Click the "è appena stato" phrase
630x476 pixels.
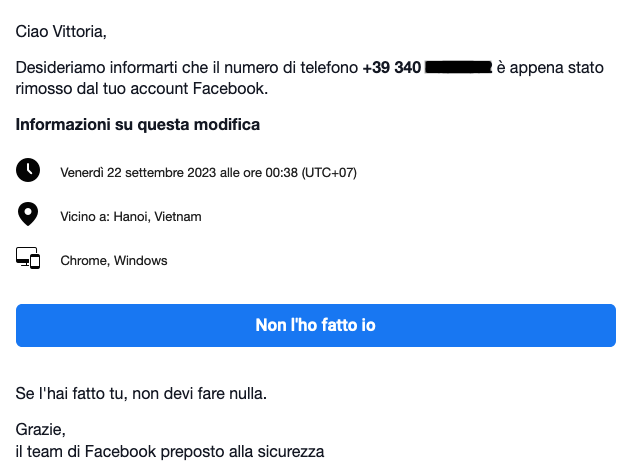click(550, 67)
